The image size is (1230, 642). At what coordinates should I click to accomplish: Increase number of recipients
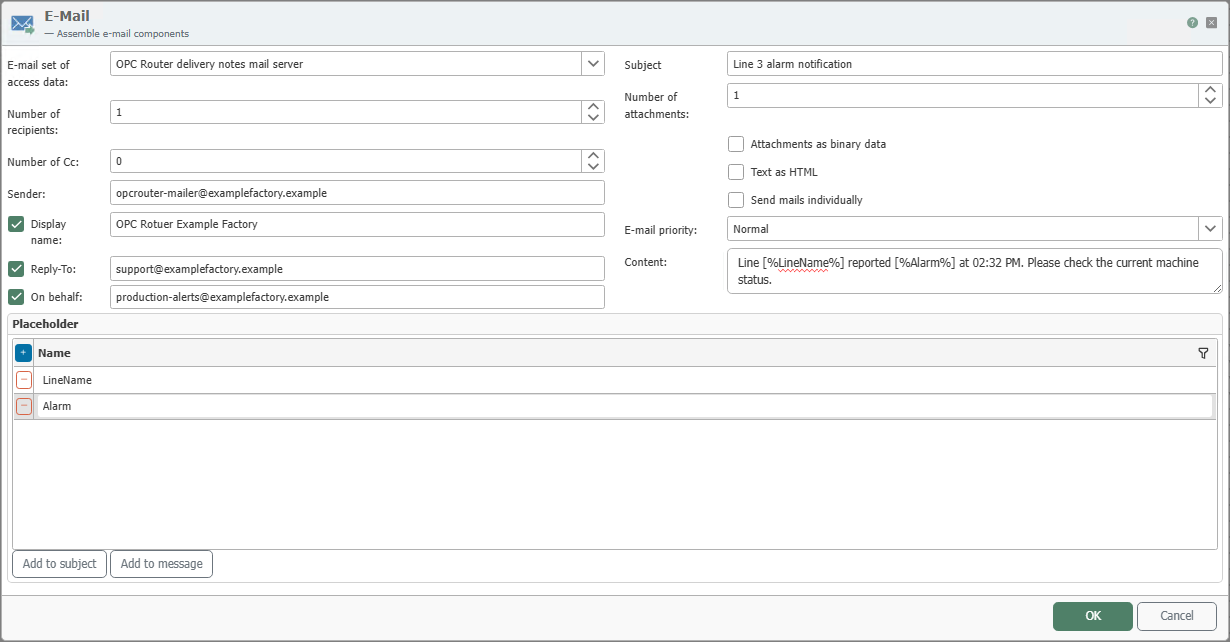pyautogui.click(x=594, y=107)
